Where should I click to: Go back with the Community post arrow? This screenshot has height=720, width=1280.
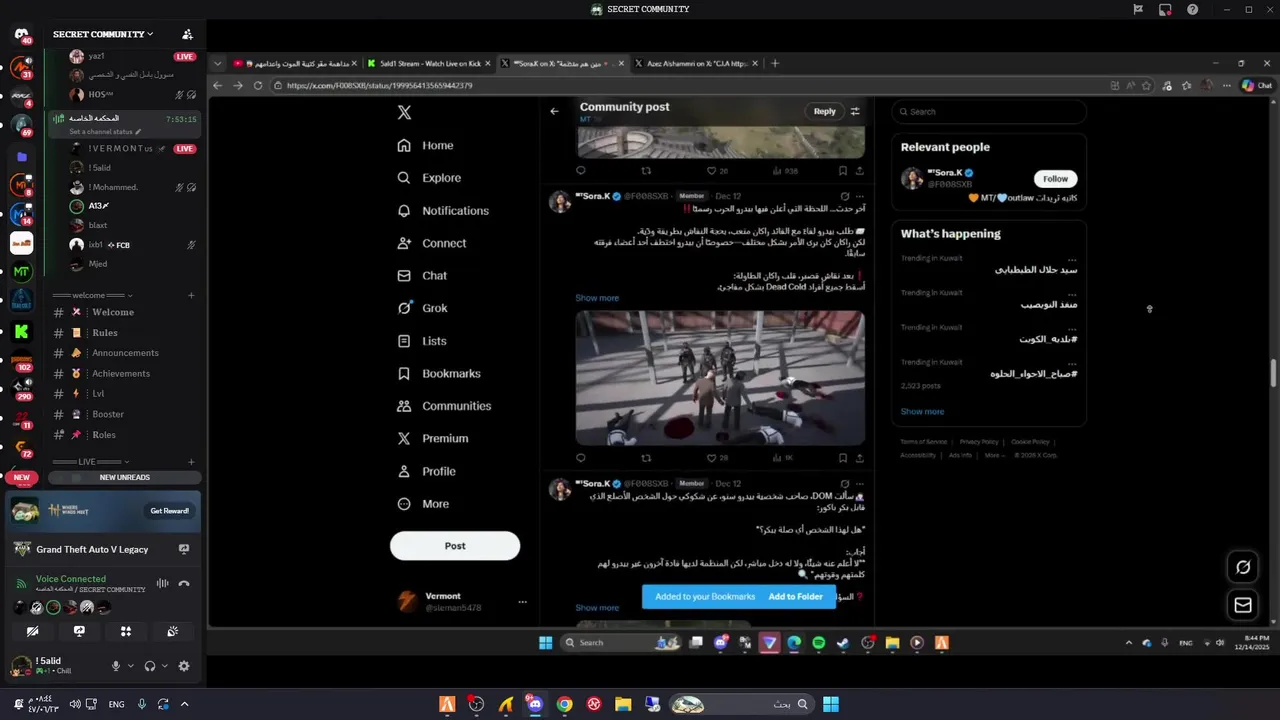point(554,111)
